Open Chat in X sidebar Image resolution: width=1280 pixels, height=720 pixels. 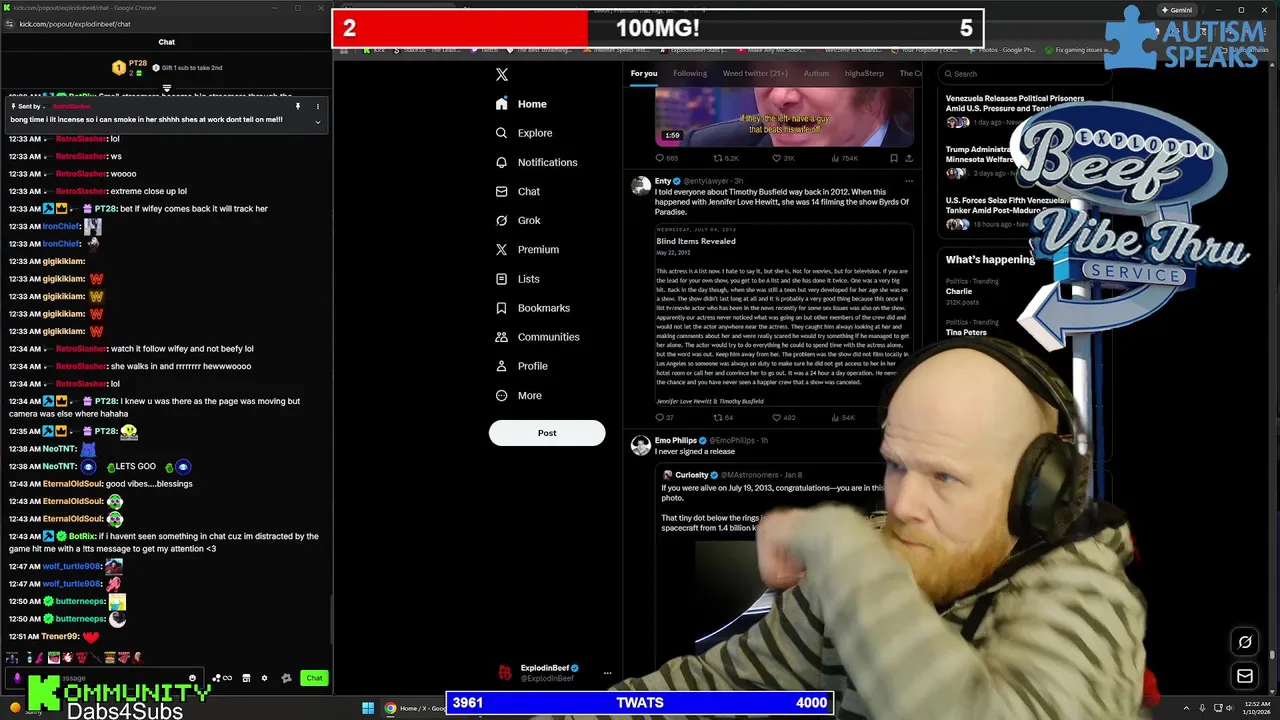pyautogui.click(x=518, y=191)
